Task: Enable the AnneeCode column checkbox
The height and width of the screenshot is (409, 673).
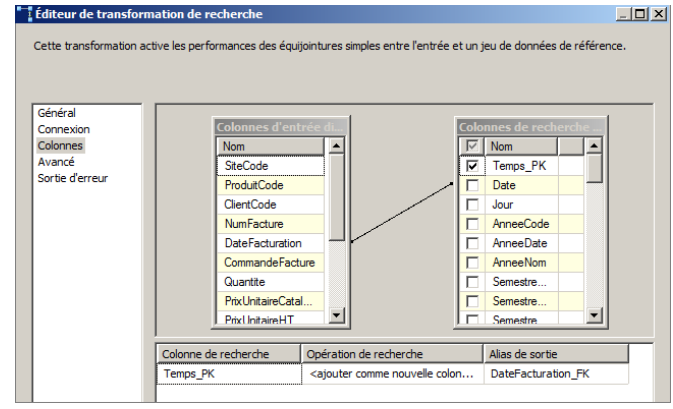Action: [472, 224]
